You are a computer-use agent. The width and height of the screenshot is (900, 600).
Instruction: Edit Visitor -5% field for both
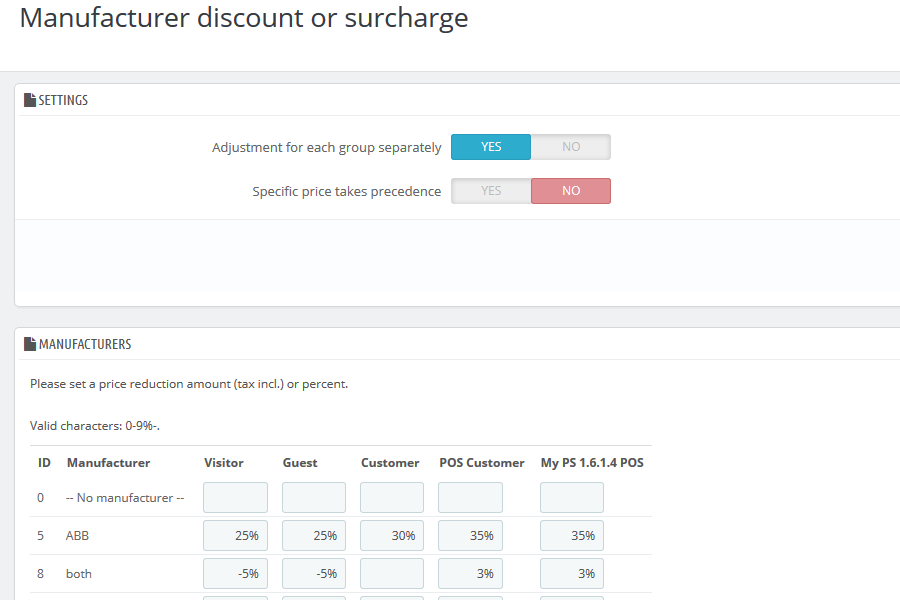pyautogui.click(x=235, y=574)
